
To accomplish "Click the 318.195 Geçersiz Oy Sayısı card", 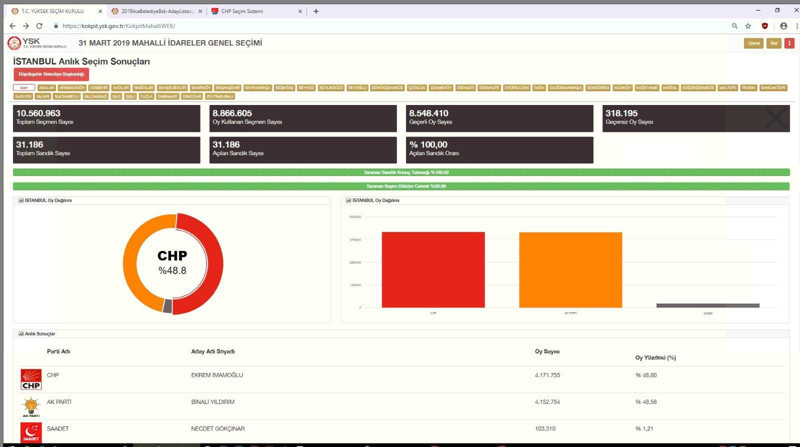I will [x=696, y=118].
